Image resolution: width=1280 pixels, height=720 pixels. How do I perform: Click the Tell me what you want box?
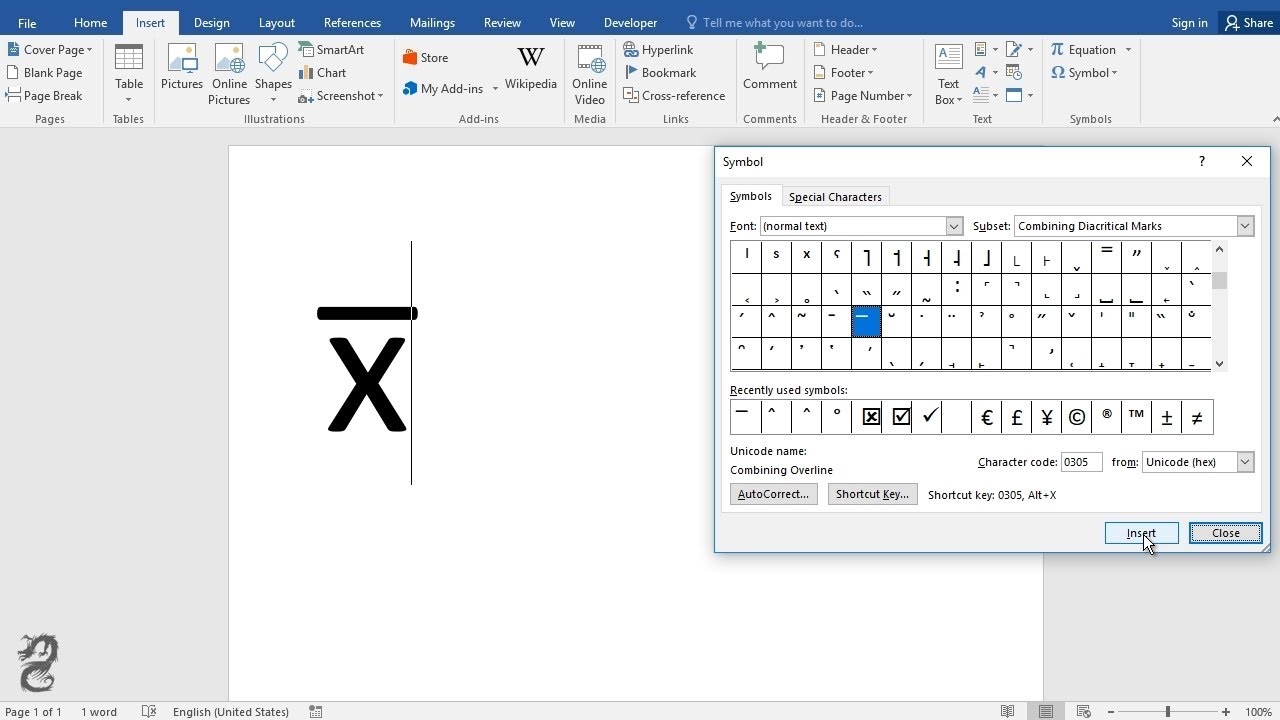pyautogui.click(x=774, y=22)
